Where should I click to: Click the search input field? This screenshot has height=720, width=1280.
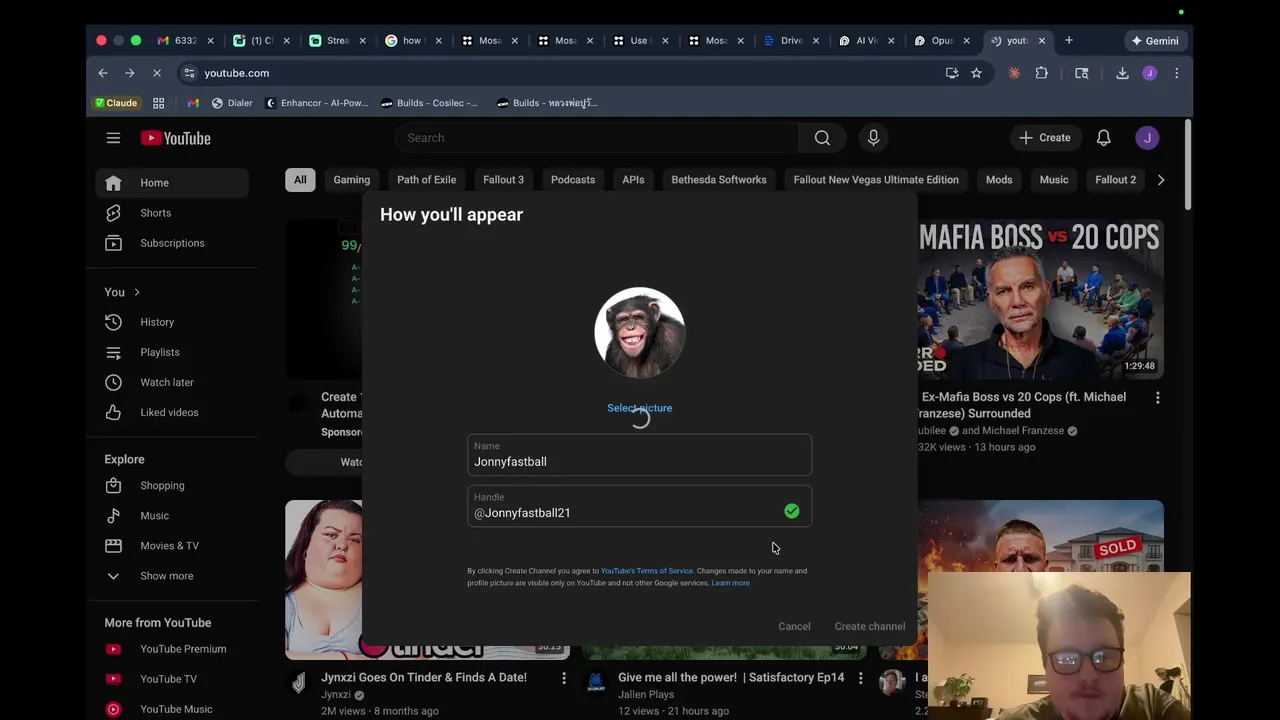(597, 138)
